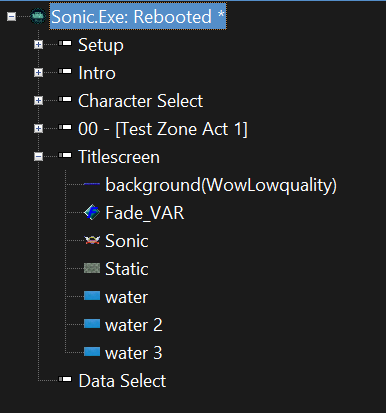Click the blue icon beside water 2
Screen dimensions: 386x413
tap(92, 324)
